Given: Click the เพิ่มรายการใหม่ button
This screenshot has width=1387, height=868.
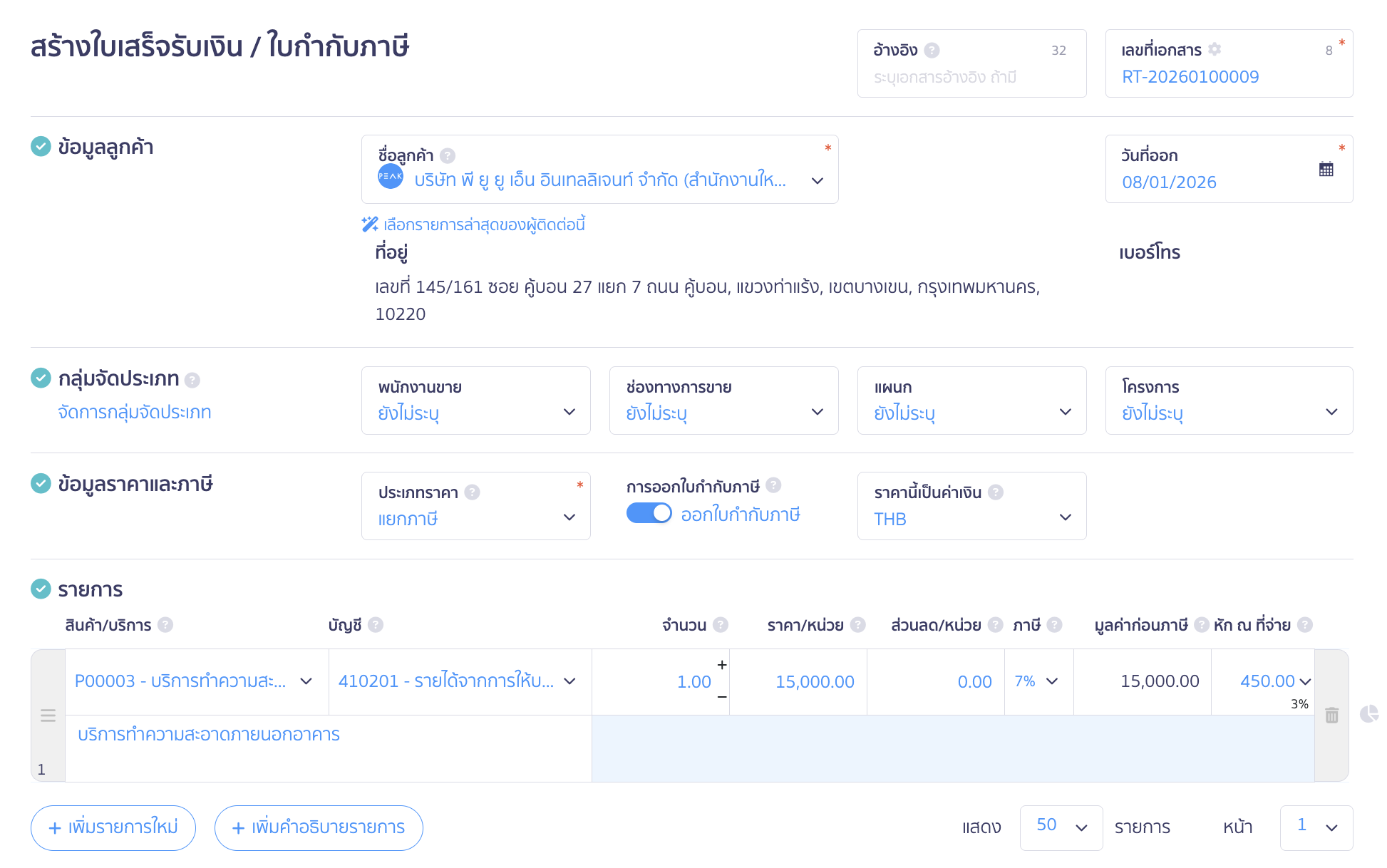Looking at the screenshot, I should [113, 827].
